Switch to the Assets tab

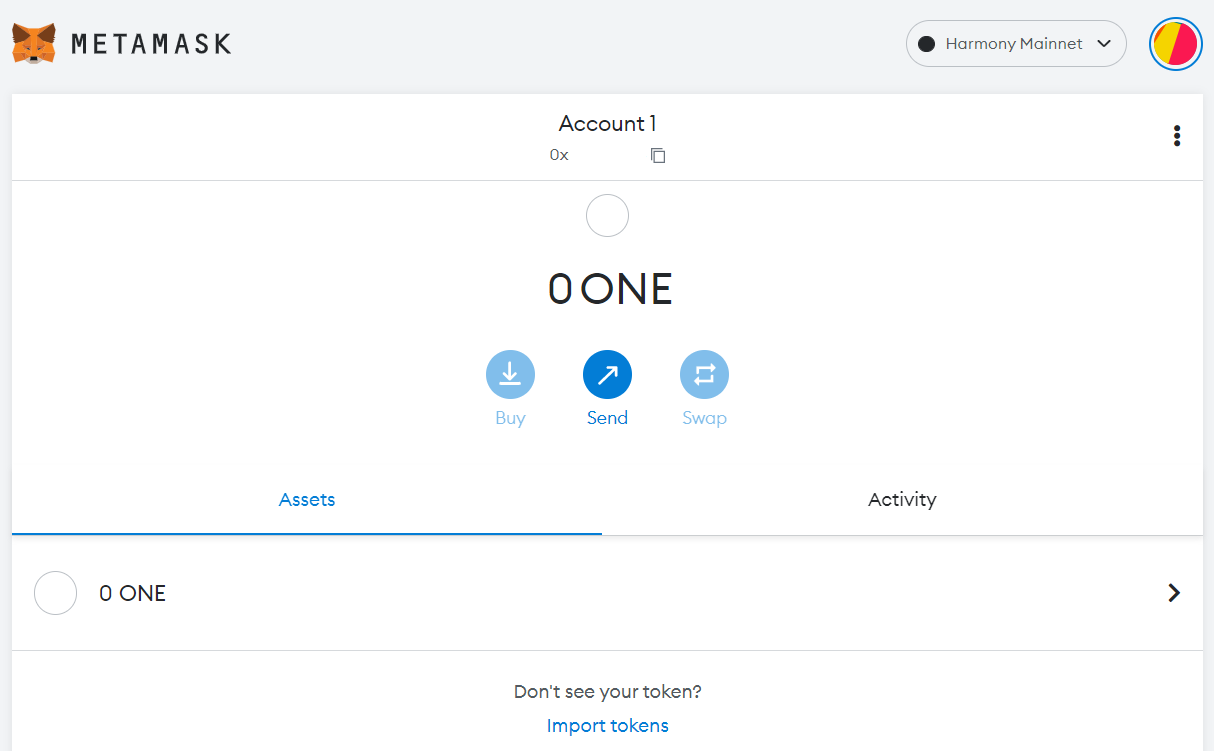pyautogui.click(x=307, y=500)
